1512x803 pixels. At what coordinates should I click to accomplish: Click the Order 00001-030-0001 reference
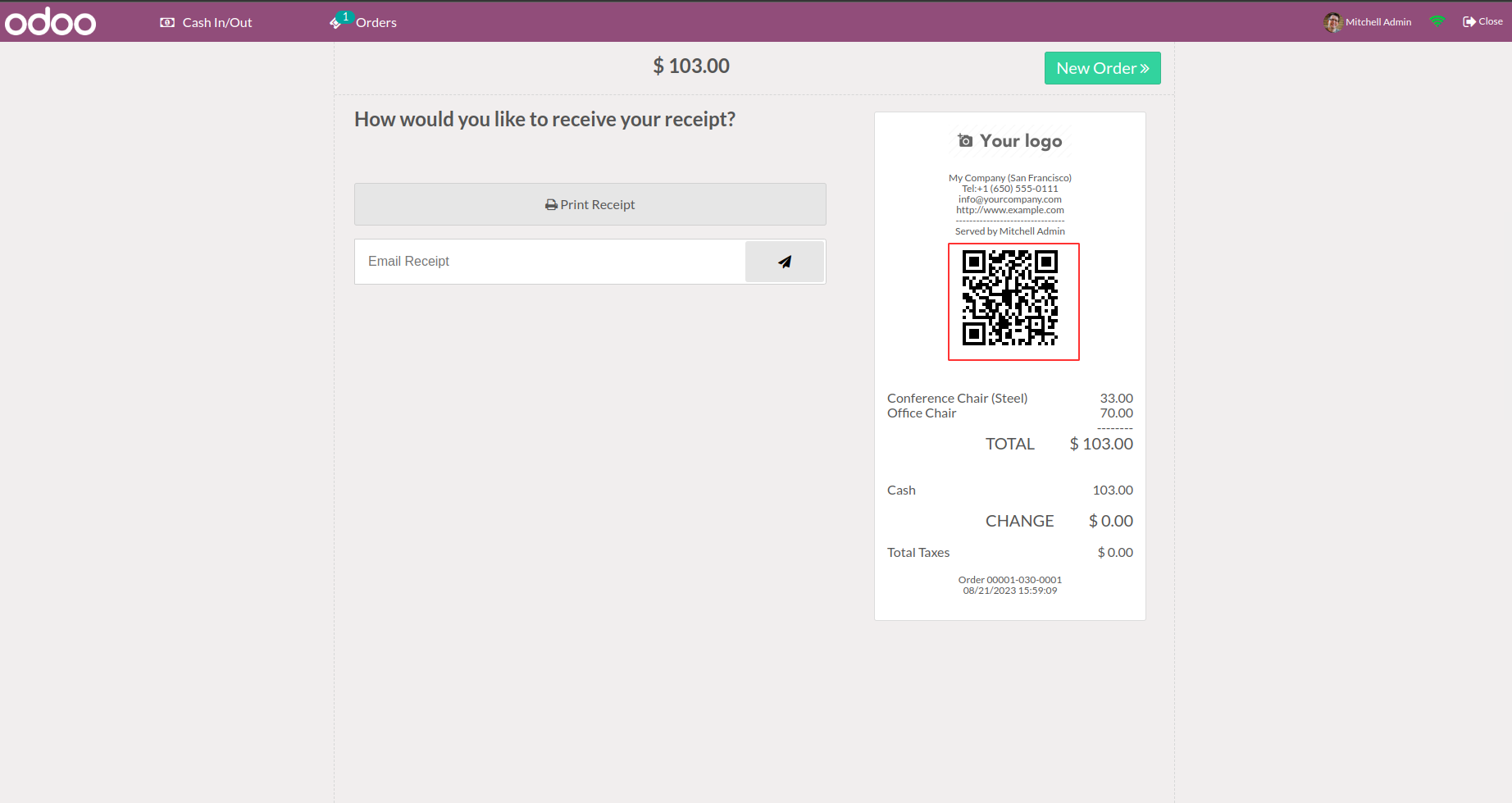click(1010, 580)
